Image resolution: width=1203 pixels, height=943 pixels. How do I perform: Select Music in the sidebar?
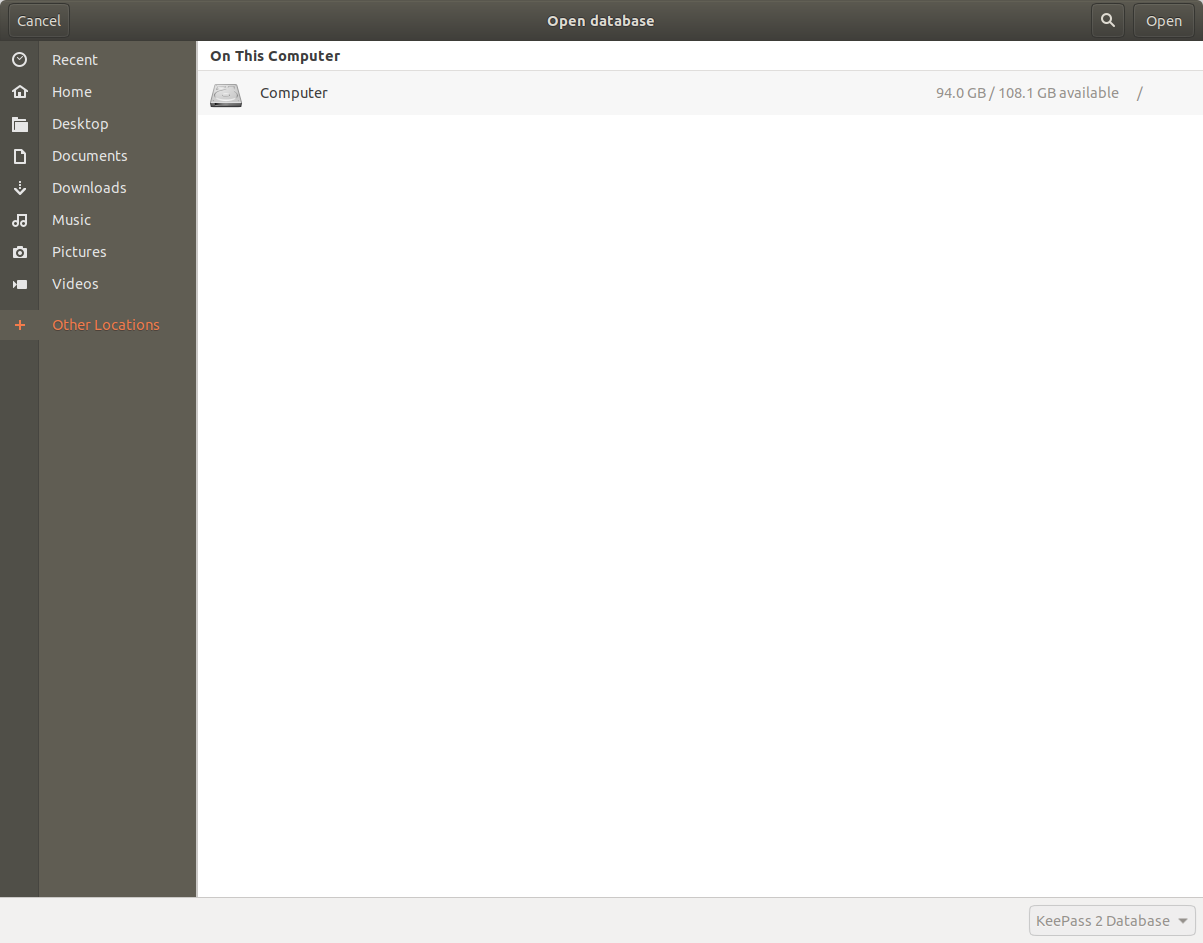71,220
